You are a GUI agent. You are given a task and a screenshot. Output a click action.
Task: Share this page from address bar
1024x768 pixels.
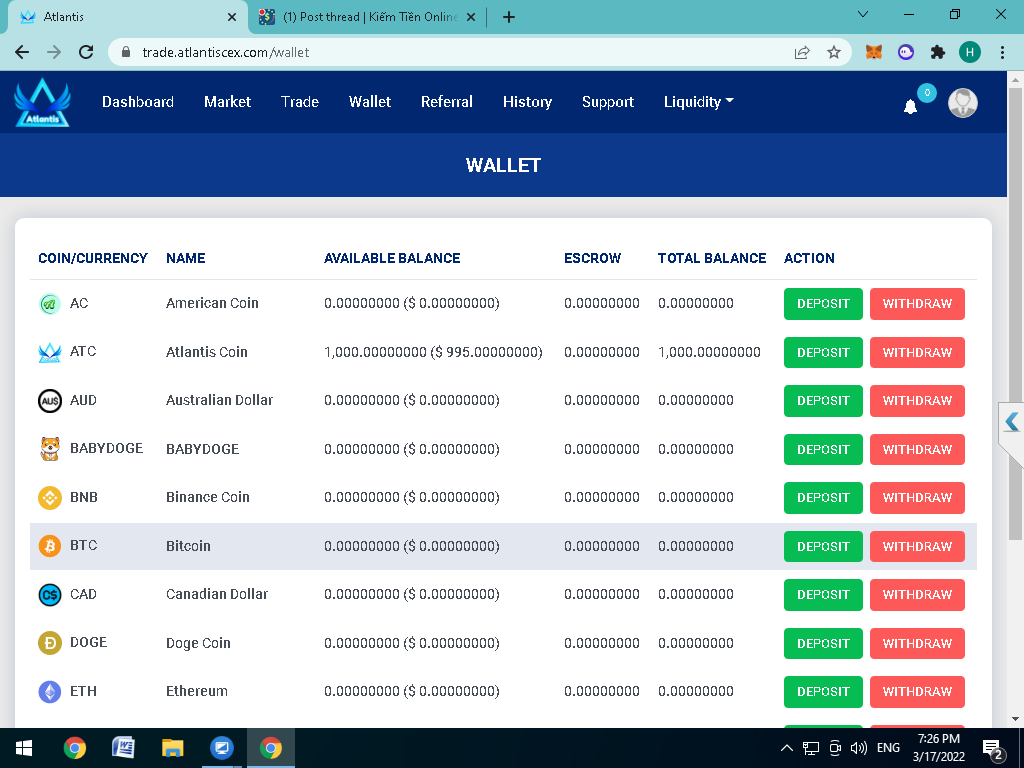pos(802,52)
